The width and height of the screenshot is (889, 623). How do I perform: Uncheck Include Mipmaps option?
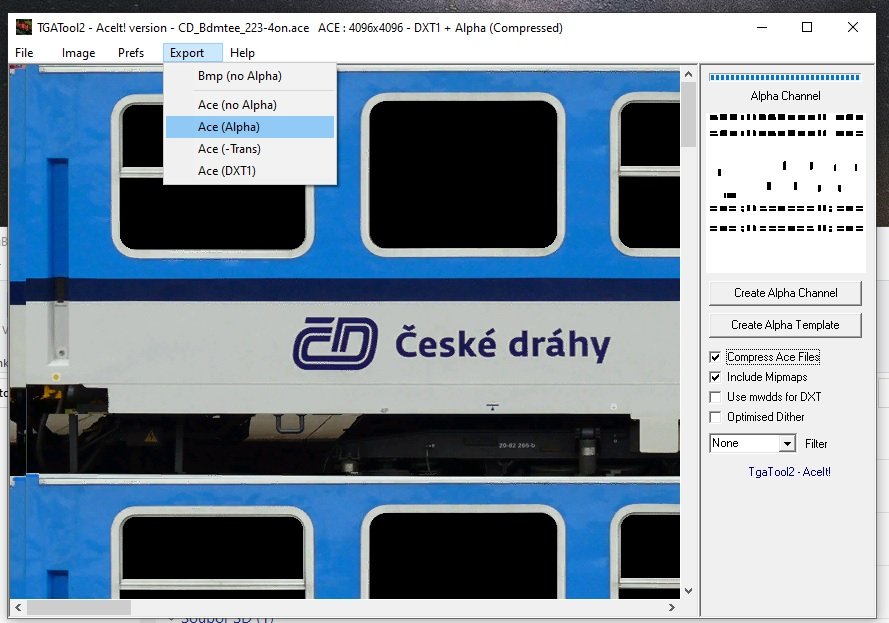[715, 377]
